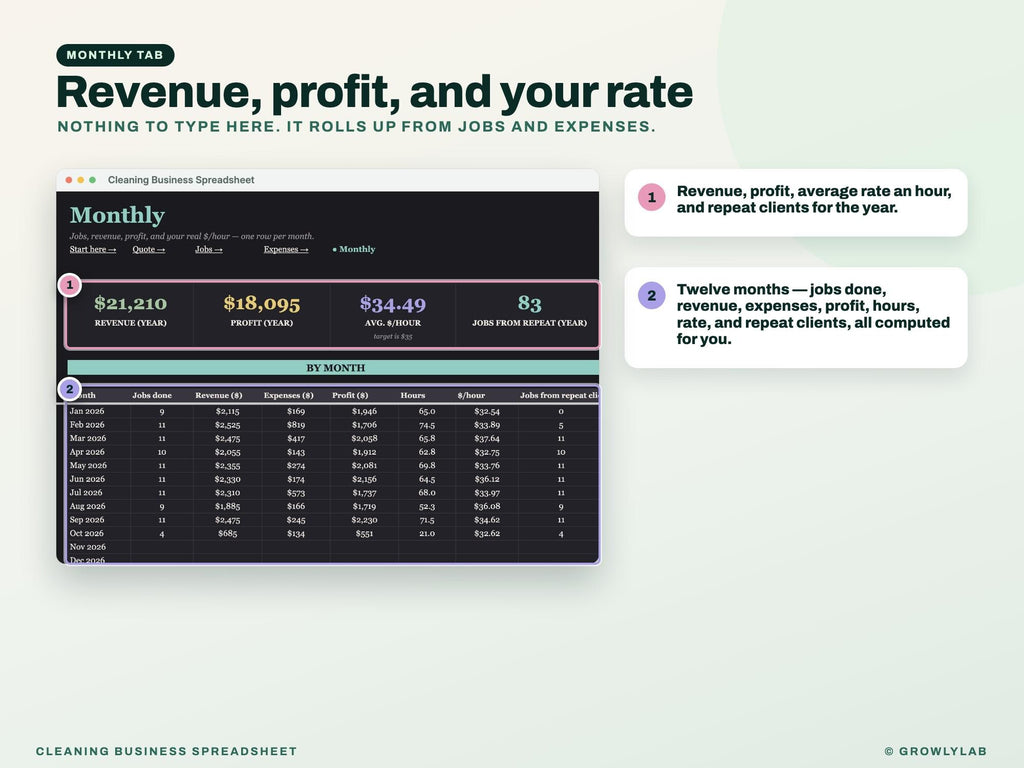Select the 'Jul 2026' row label
The width and height of the screenshot is (1024, 768).
pyautogui.click(x=86, y=493)
